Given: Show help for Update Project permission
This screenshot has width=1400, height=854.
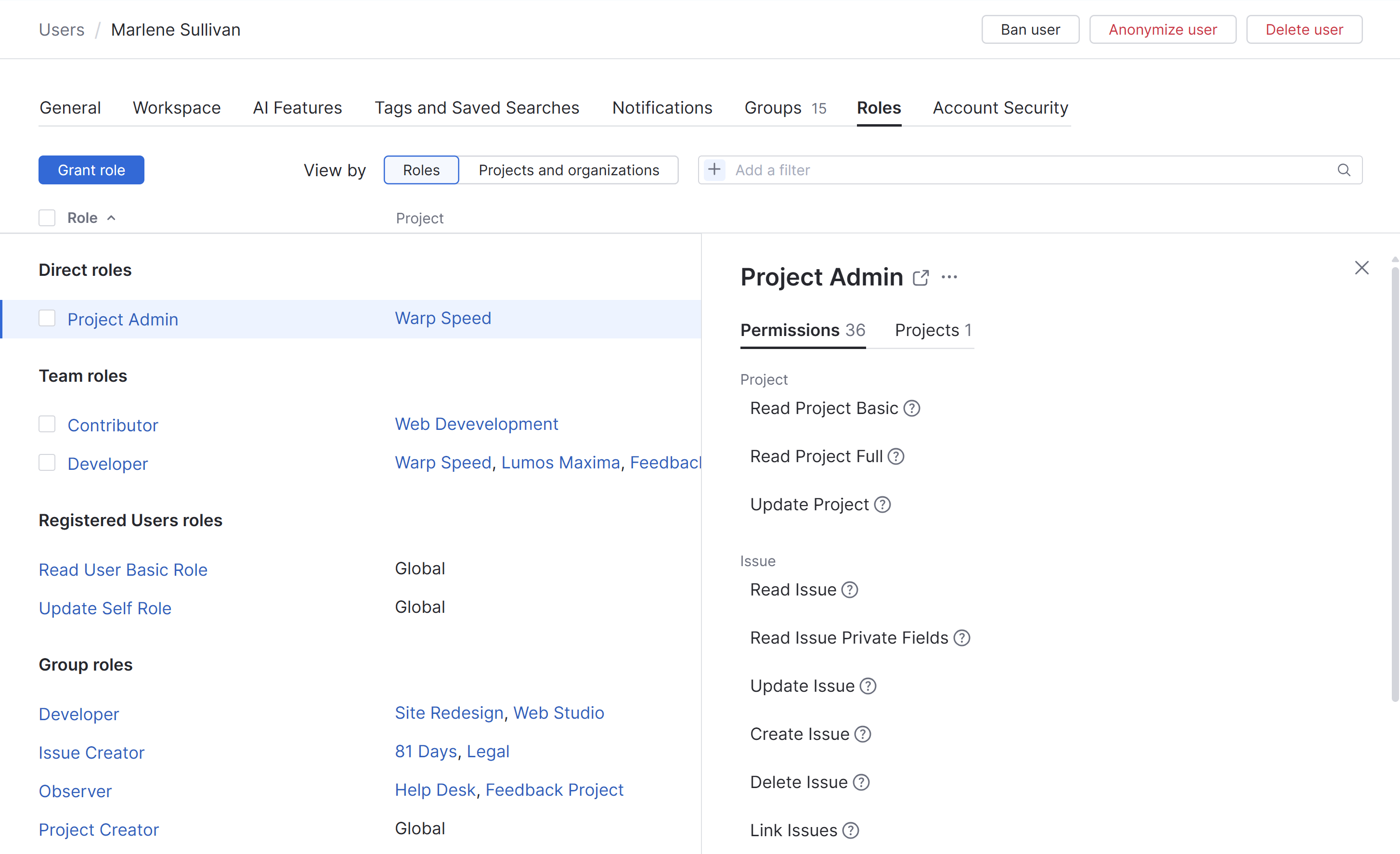Looking at the screenshot, I should (x=882, y=505).
